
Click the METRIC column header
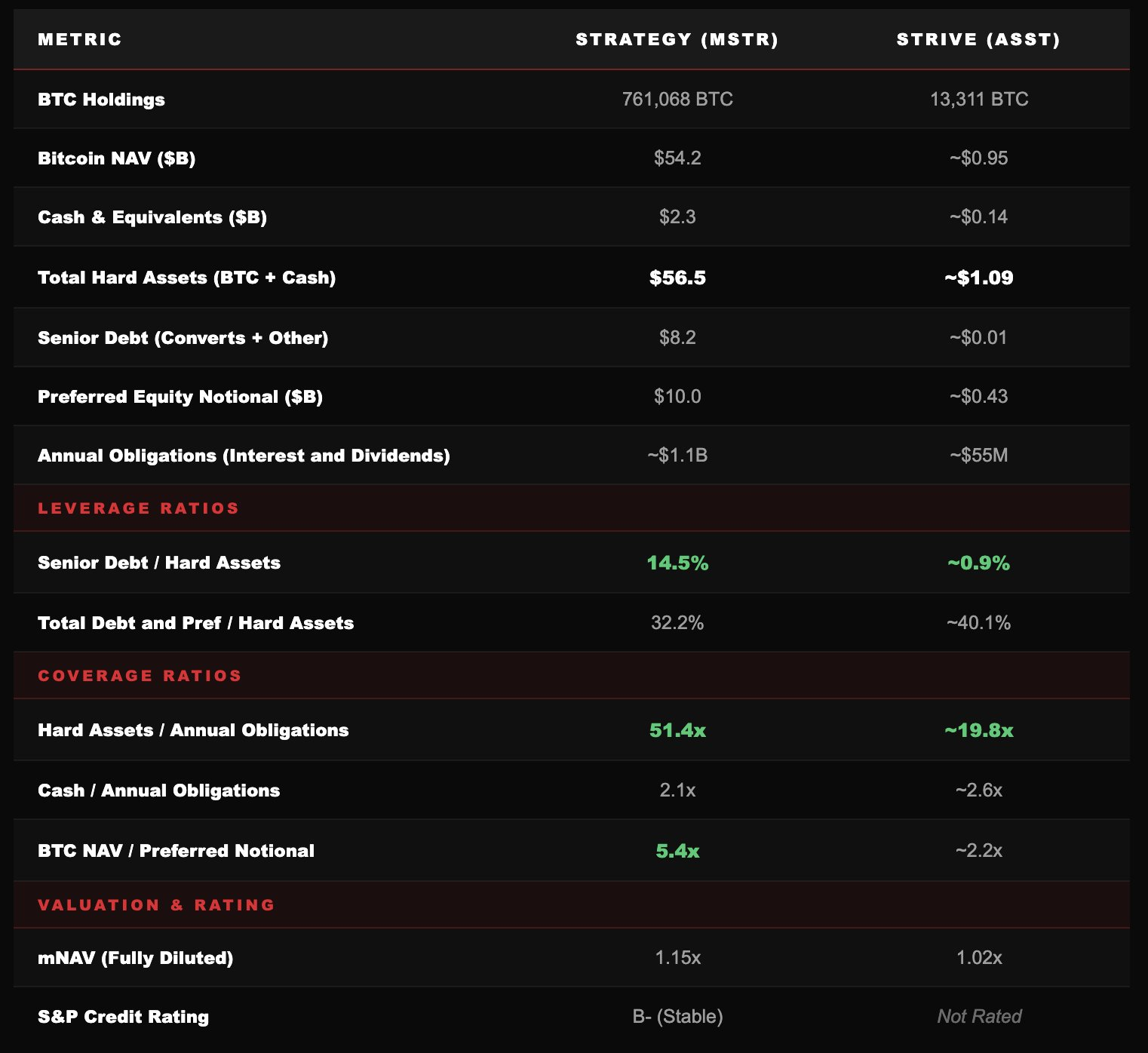point(79,39)
